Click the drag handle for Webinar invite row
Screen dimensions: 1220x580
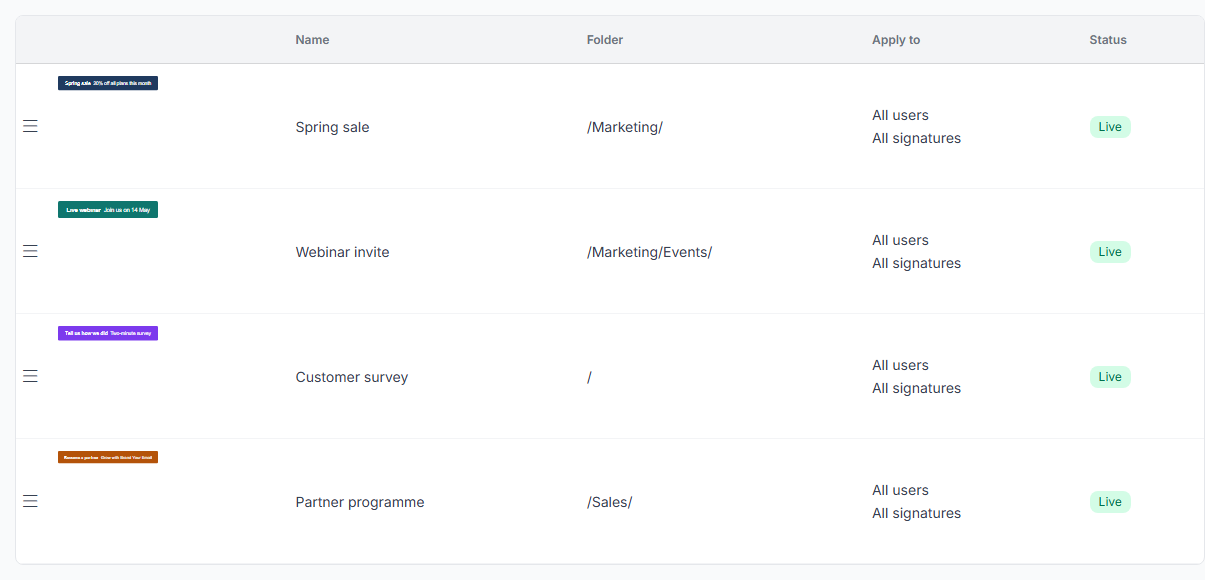pos(30,251)
